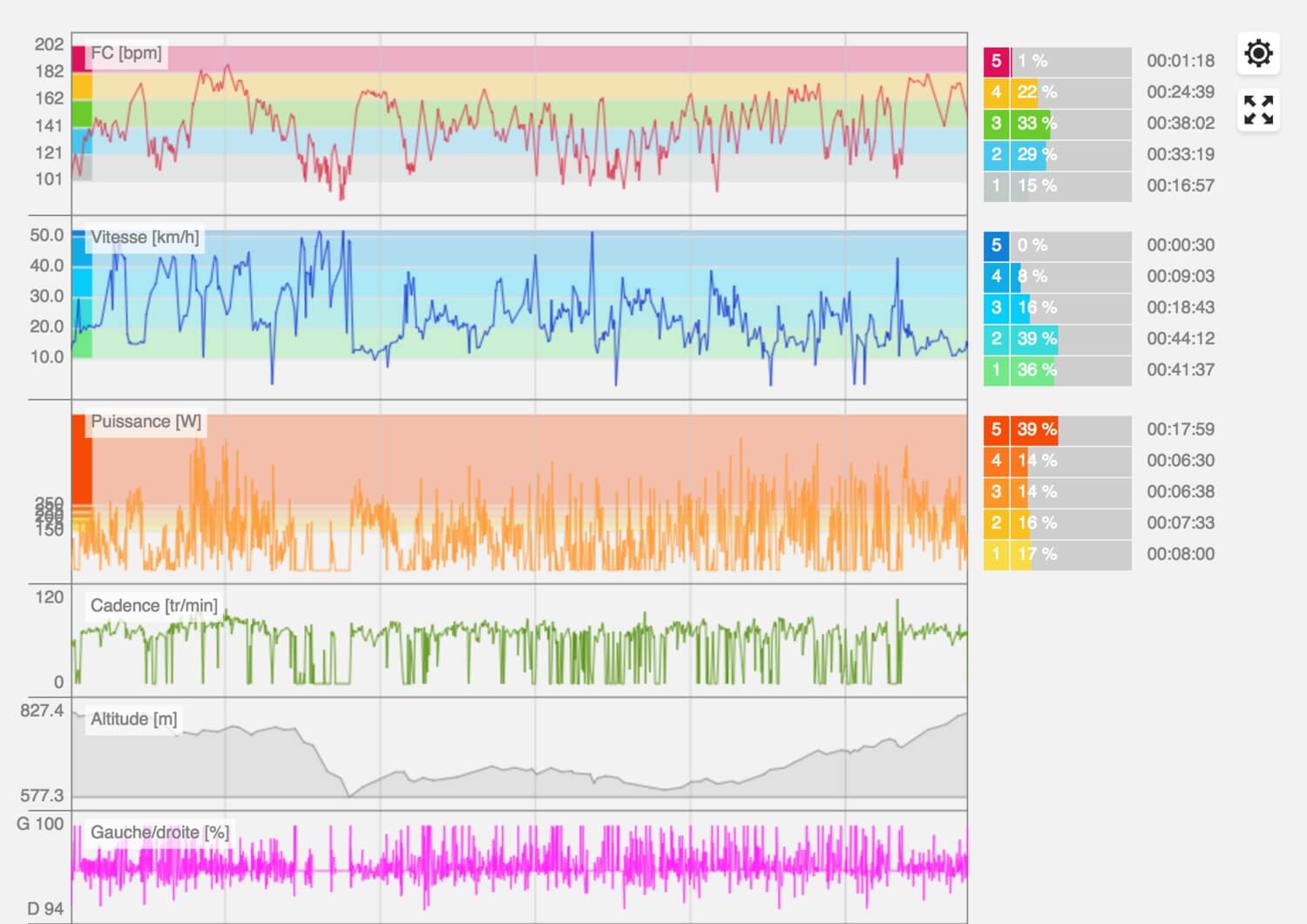Screen dimensions: 1307x924
Task: Select heart rate zone 4 badge
Action: pyautogui.click(x=996, y=92)
